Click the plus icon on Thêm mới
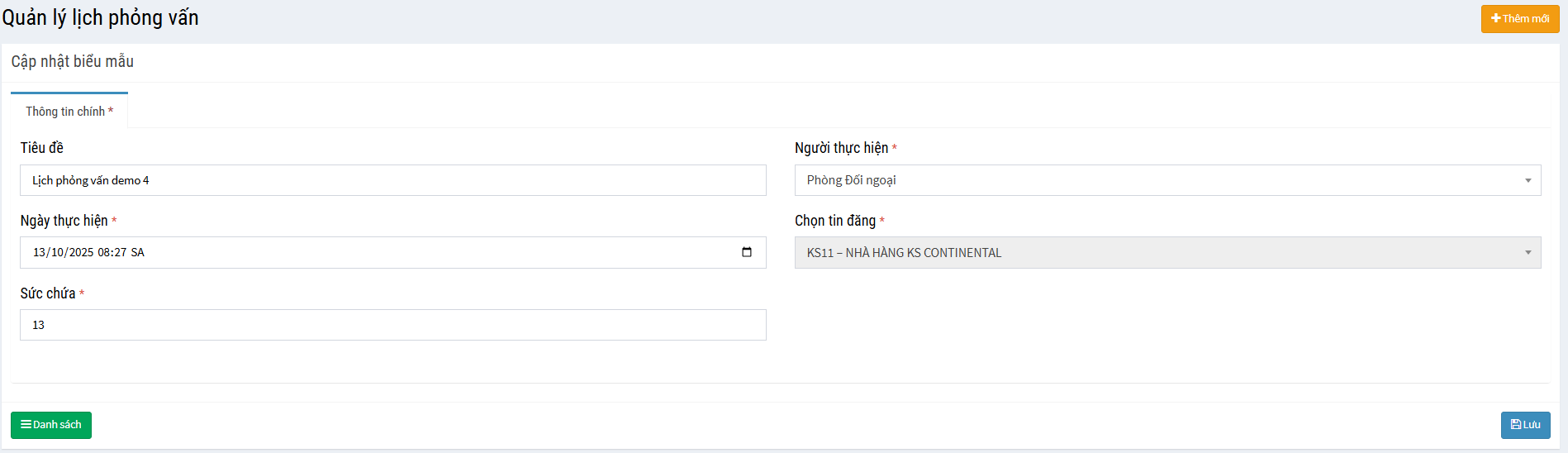The image size is (1568, 453). click(x=1495, y=18)
